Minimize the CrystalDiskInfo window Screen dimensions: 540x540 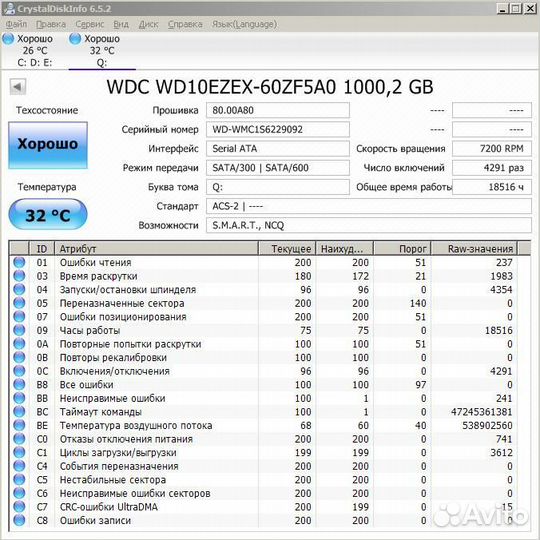click(503, 8)
